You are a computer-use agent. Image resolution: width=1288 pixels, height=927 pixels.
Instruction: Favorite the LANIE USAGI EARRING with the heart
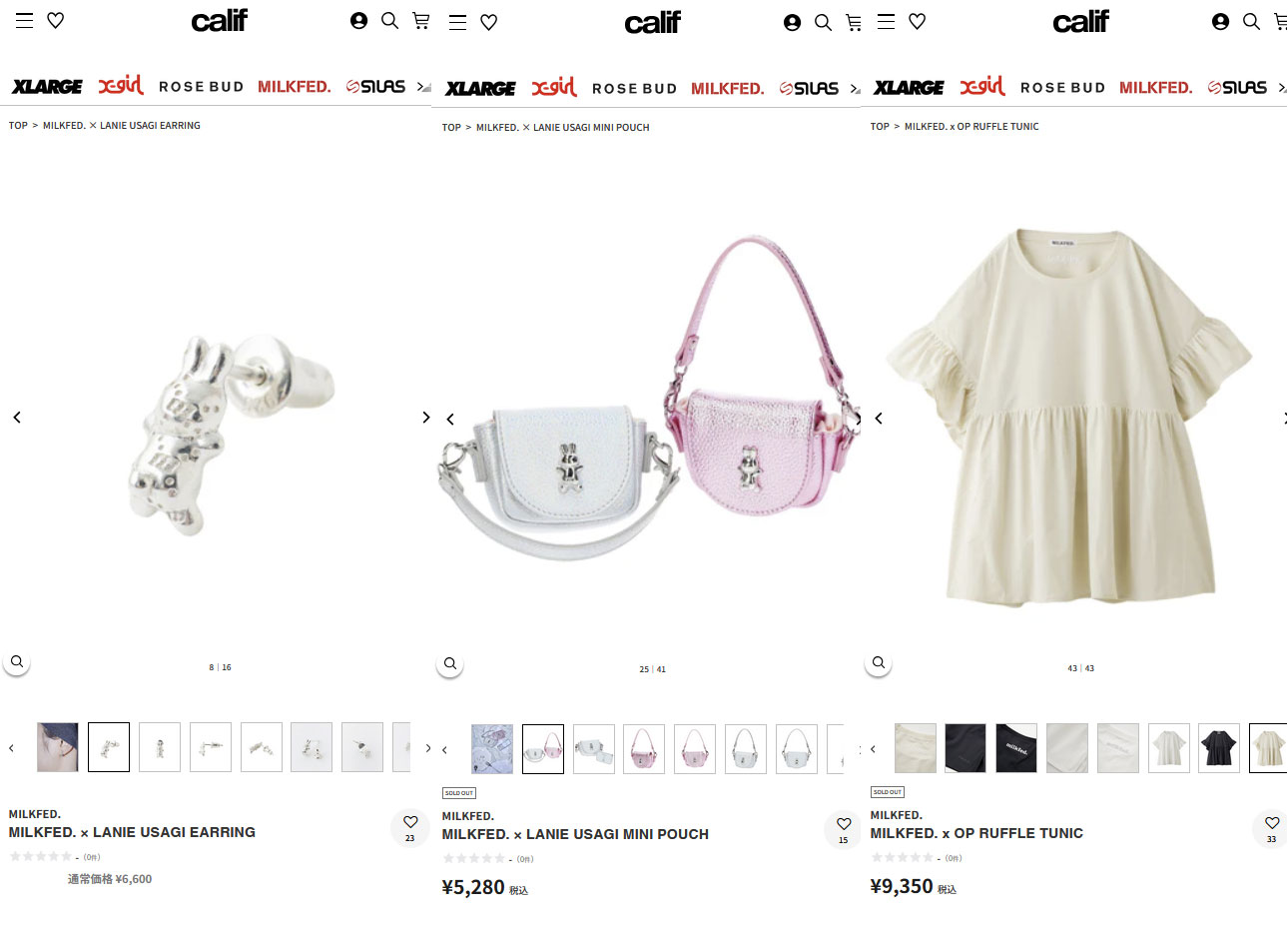[x=410, y=827]
